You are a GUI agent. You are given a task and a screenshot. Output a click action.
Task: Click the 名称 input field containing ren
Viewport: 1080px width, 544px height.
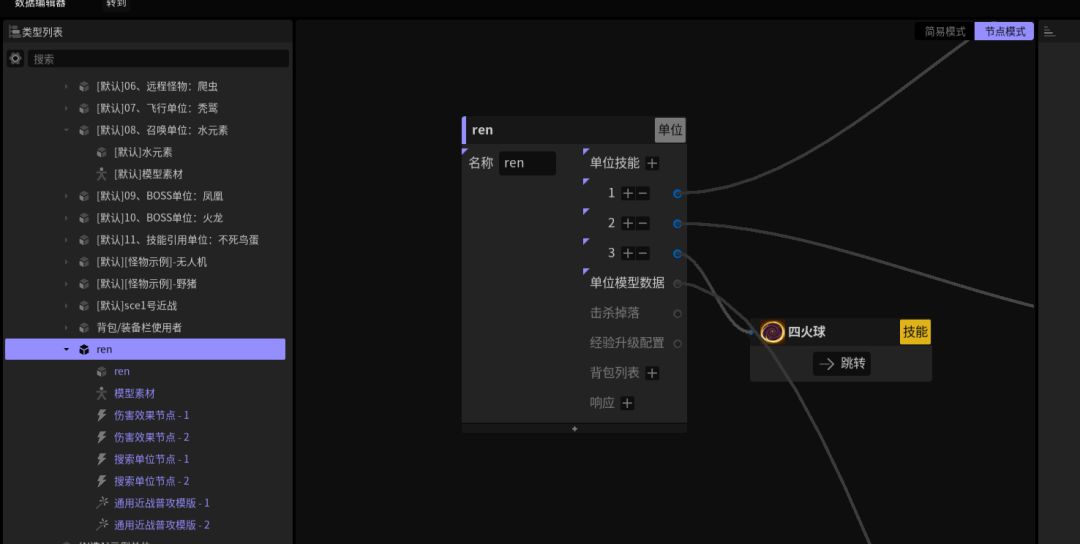[x=527, y=163]
